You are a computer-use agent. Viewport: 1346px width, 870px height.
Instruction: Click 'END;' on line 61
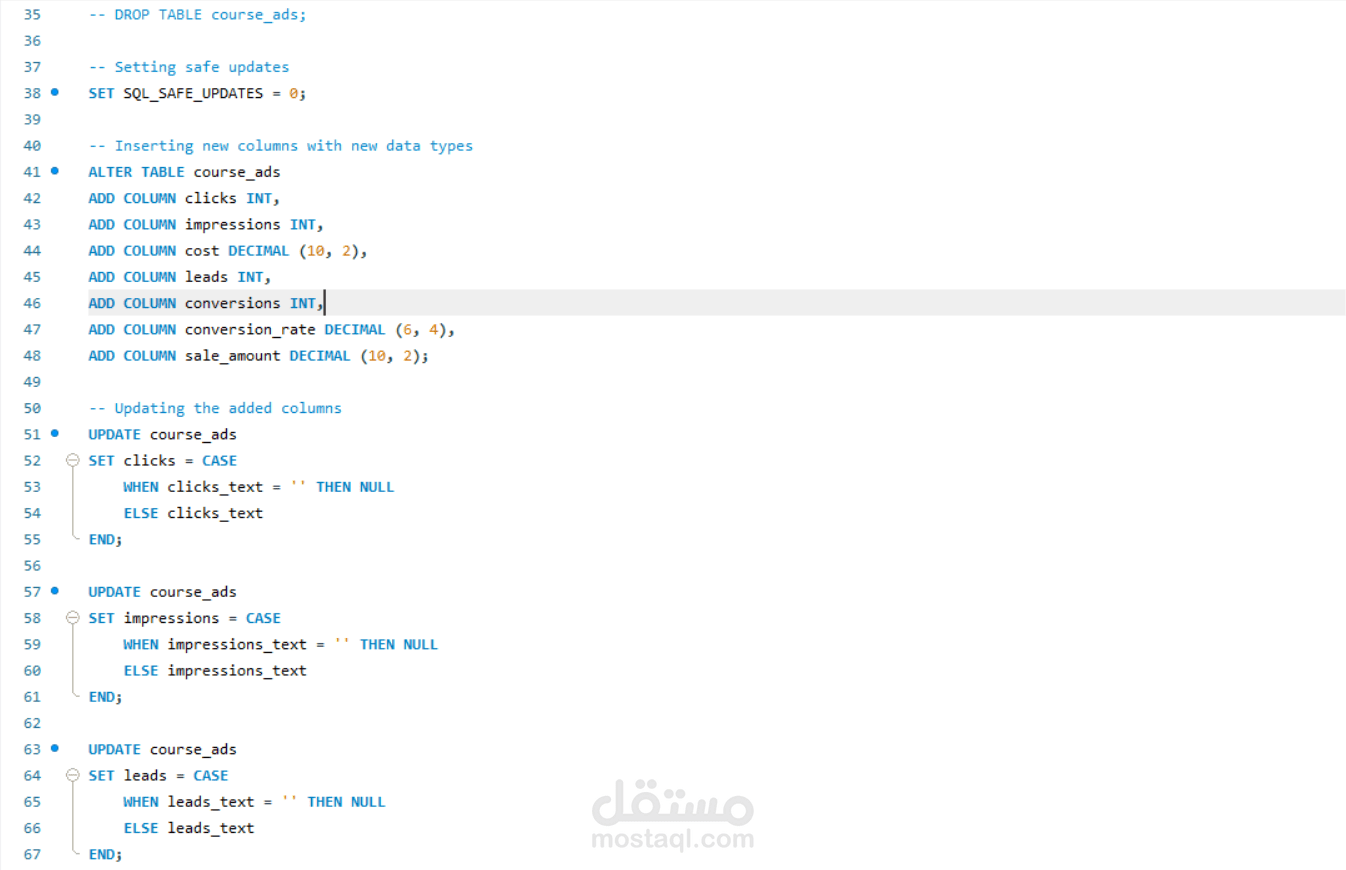coord(105,696)
